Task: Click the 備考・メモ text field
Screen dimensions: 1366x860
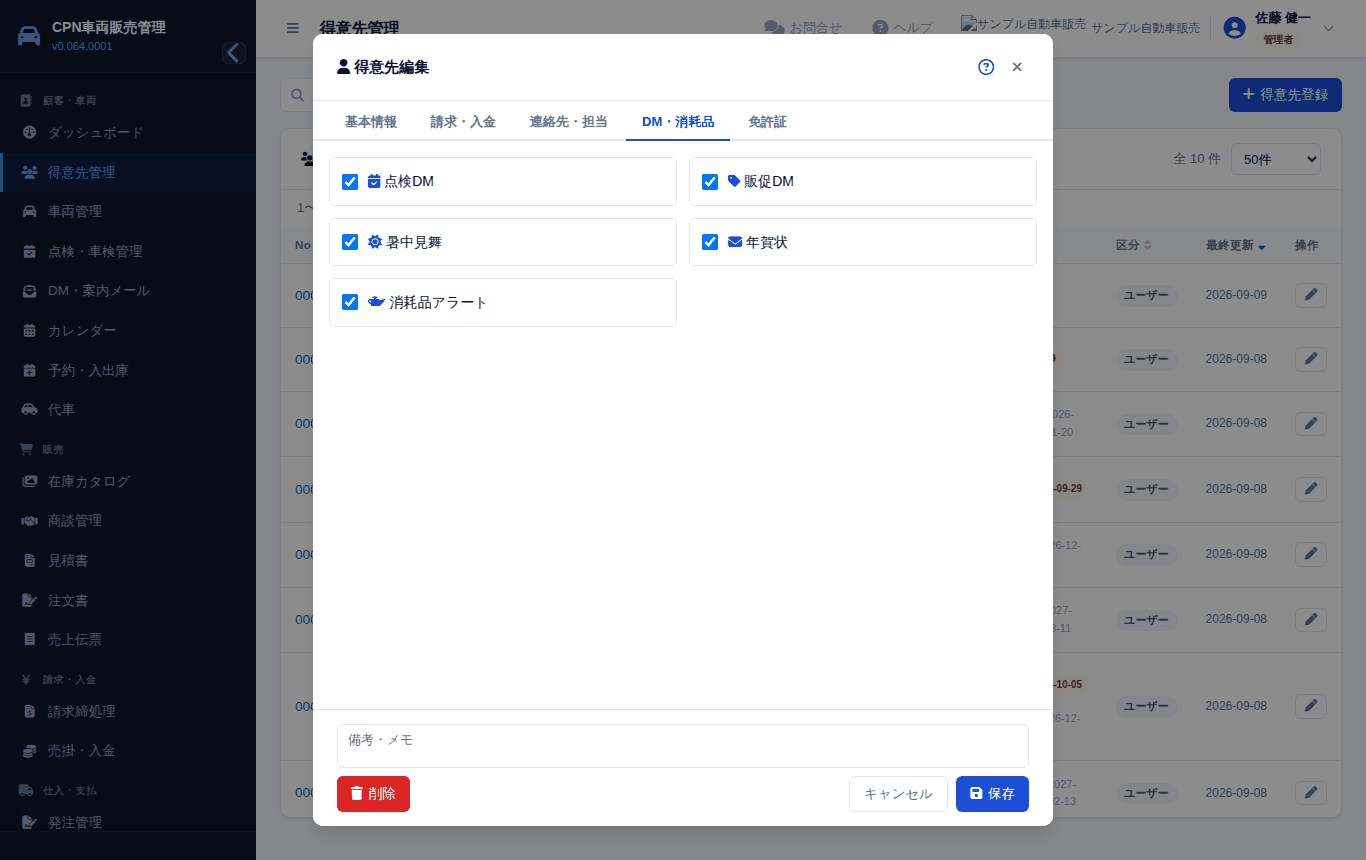Action: (x=683, y=746)
